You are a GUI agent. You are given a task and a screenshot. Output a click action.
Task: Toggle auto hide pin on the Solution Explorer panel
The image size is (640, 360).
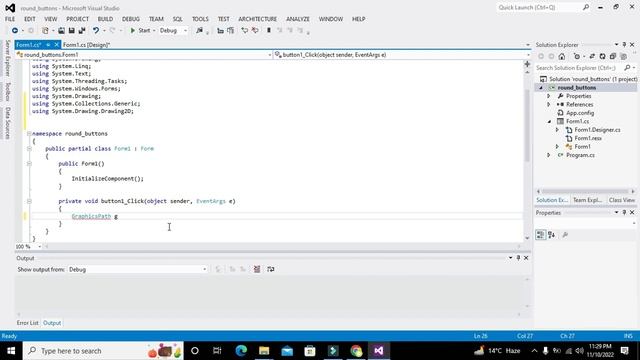tap(624, 44)
